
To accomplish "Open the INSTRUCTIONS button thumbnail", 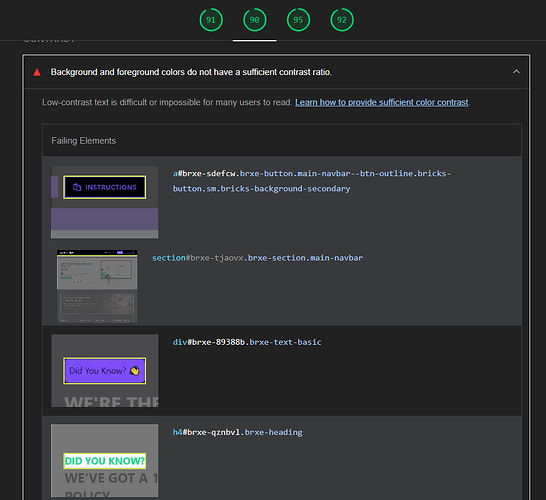I will [x=104, y=202].
